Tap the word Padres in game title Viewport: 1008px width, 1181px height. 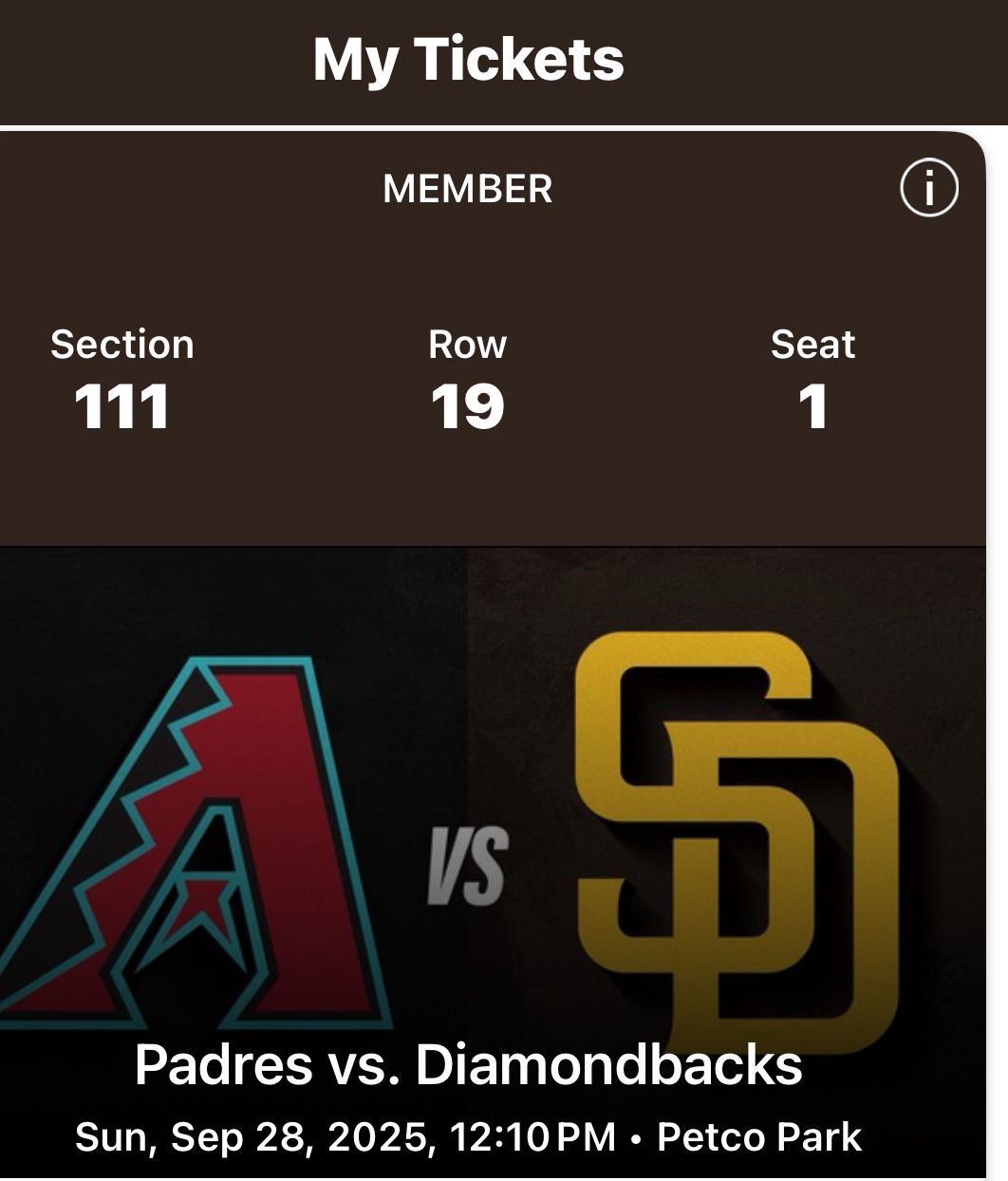(x=223, y=1064)
